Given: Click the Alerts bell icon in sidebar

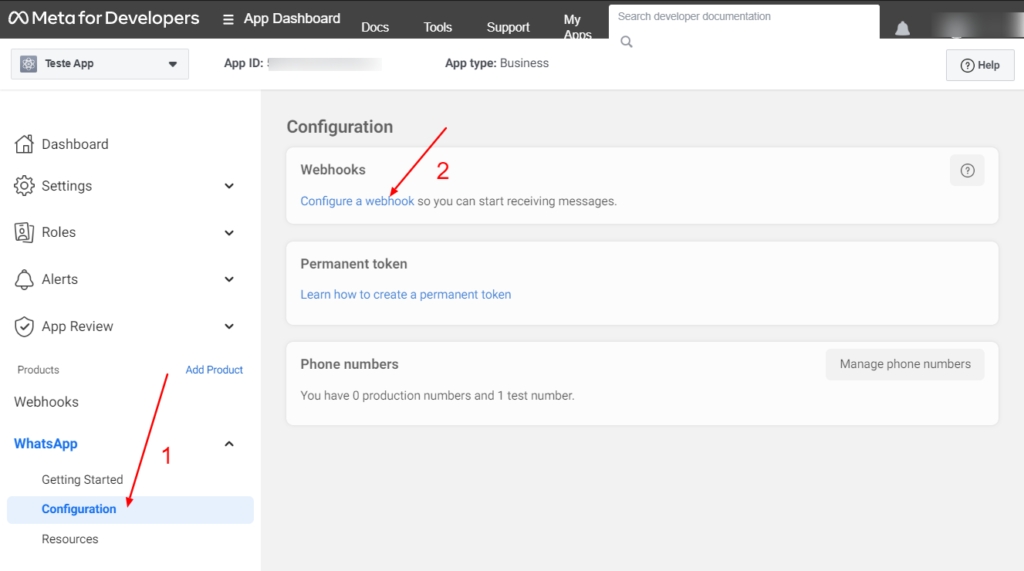Looking at the screenshot, I should (x=24, y=279).
